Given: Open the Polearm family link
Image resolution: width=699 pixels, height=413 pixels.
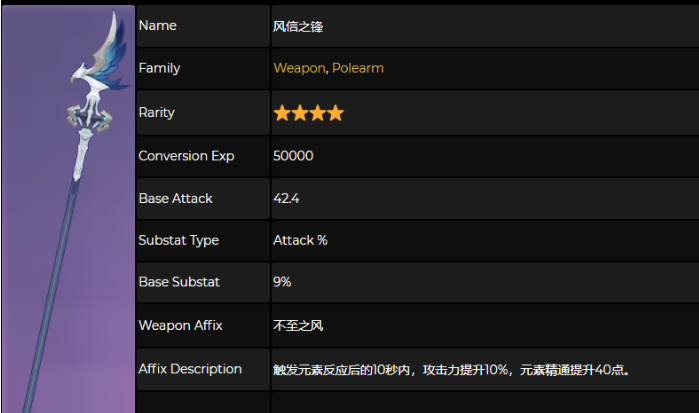Looking at the screenshot, I should click(x=358, y=68).
